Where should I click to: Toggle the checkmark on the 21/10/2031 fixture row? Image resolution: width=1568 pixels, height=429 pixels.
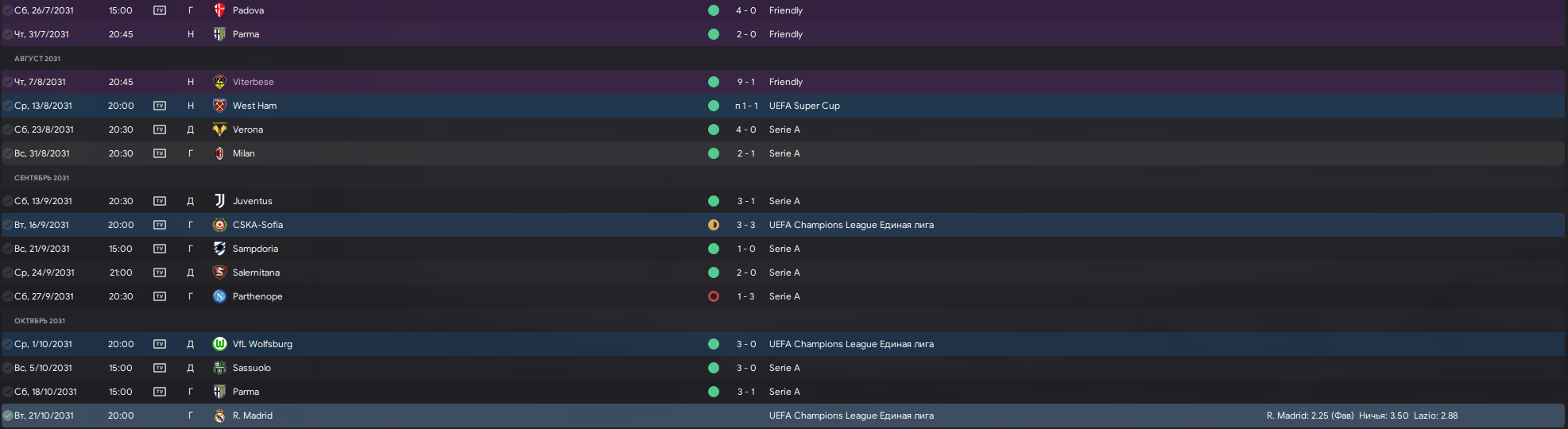pos(8,415)
